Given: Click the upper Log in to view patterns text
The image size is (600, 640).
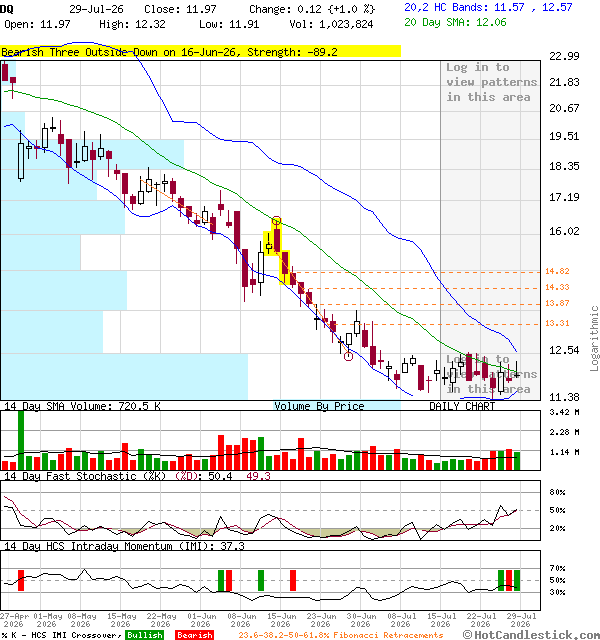Looking at the screenshot, I should click(x=491, y=82).
